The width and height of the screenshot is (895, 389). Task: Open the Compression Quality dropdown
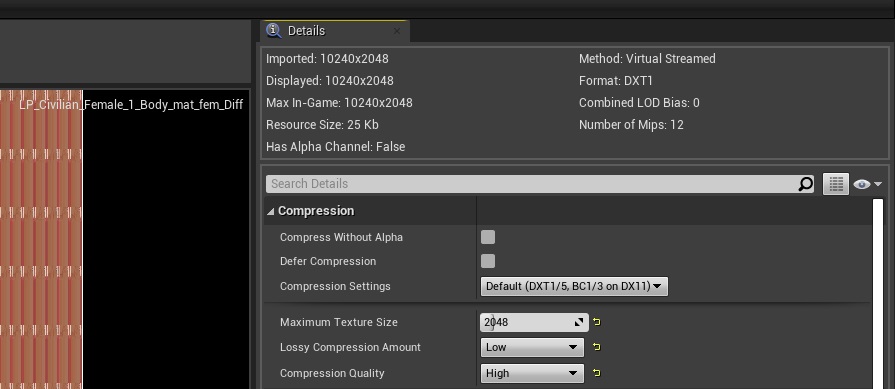(532, 373)
